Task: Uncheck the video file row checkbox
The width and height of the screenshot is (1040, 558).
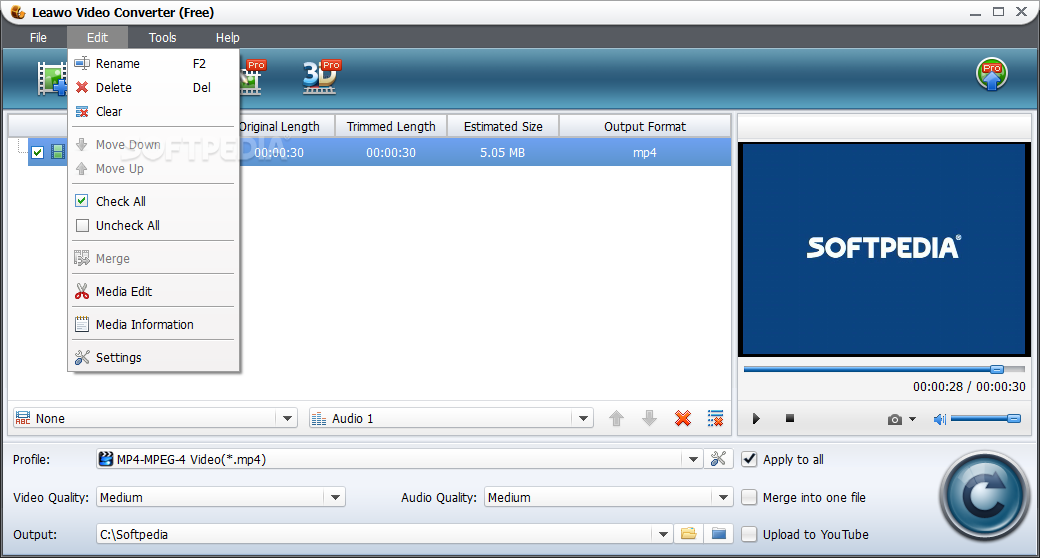Action: (38, 153)
